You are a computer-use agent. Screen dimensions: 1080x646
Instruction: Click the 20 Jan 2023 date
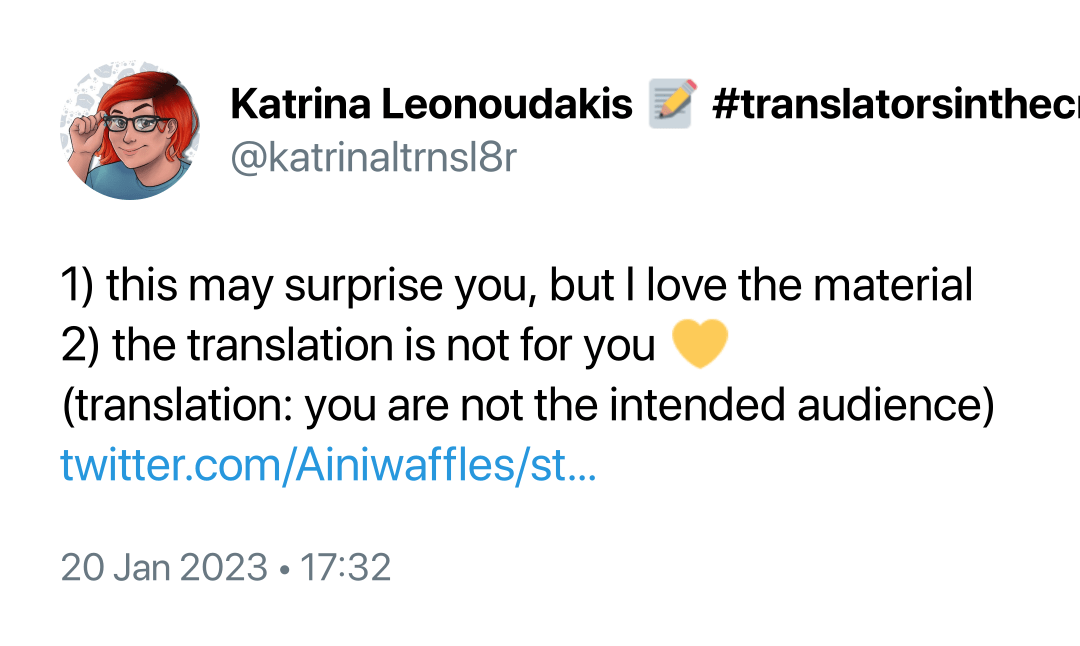click(164, 567)
